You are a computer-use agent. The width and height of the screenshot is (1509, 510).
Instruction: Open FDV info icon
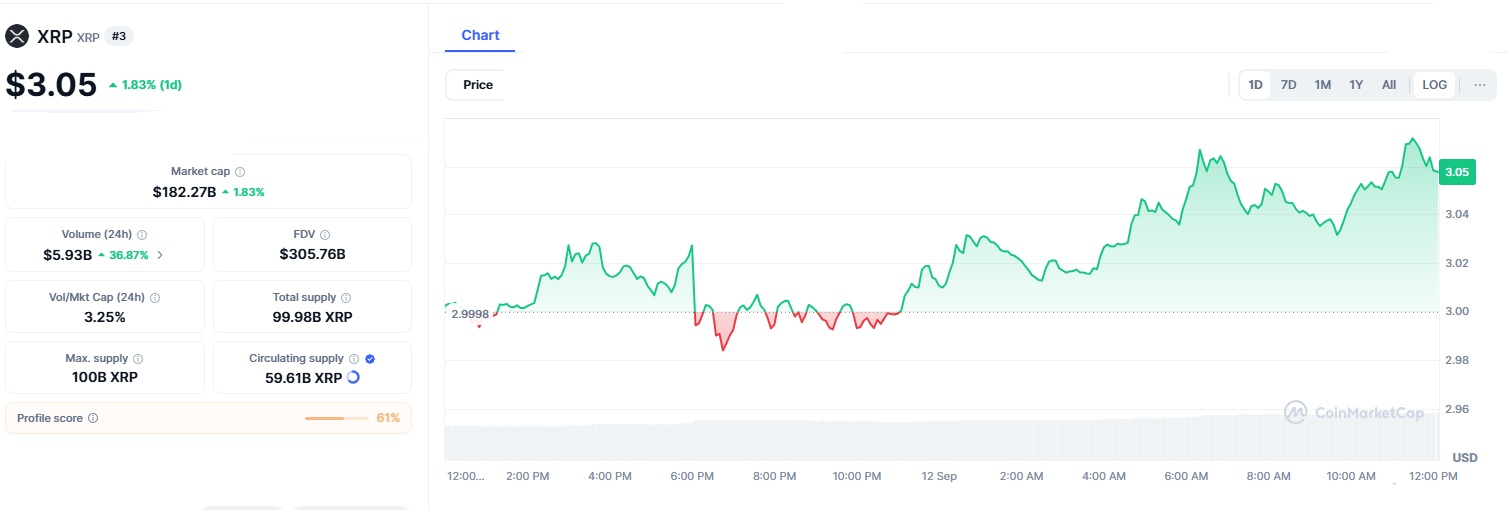coord(325,234)
